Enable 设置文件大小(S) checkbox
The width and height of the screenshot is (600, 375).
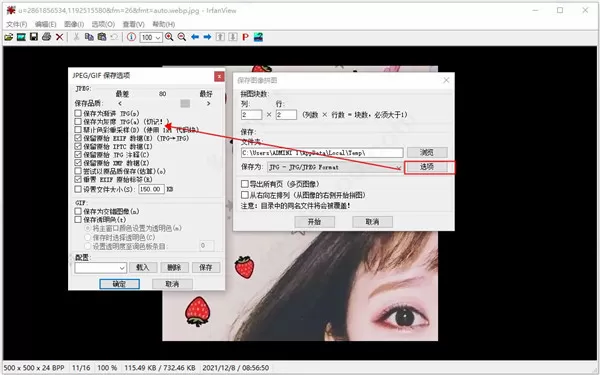click(x=78, y=189)
